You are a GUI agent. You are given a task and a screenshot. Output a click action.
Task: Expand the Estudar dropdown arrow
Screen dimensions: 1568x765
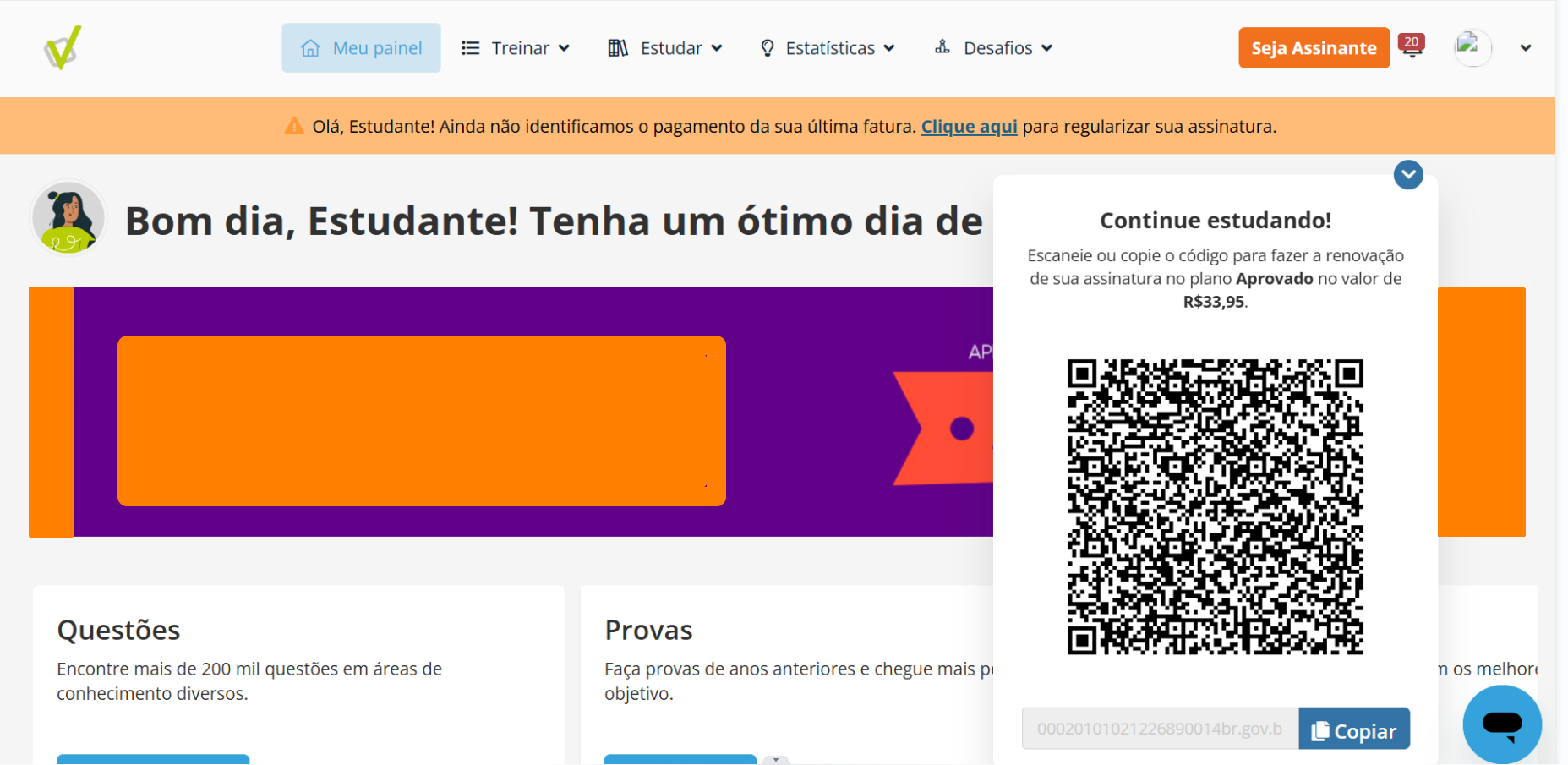[717, 48]
